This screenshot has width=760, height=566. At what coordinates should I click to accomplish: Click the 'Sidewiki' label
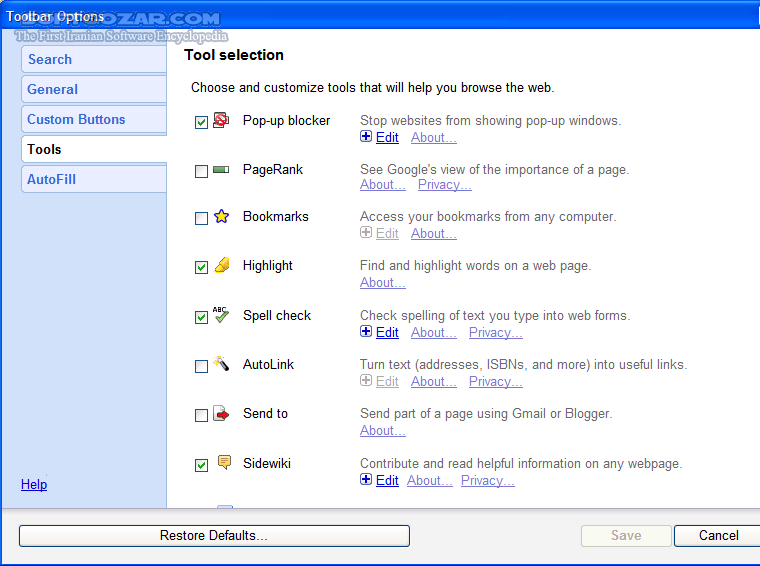click(x=267, y=463)
